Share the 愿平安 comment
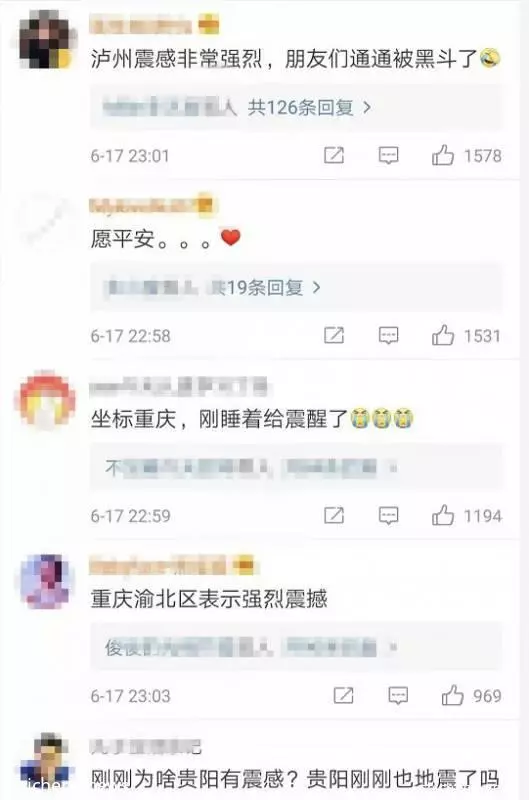 (x=334, y=335)
